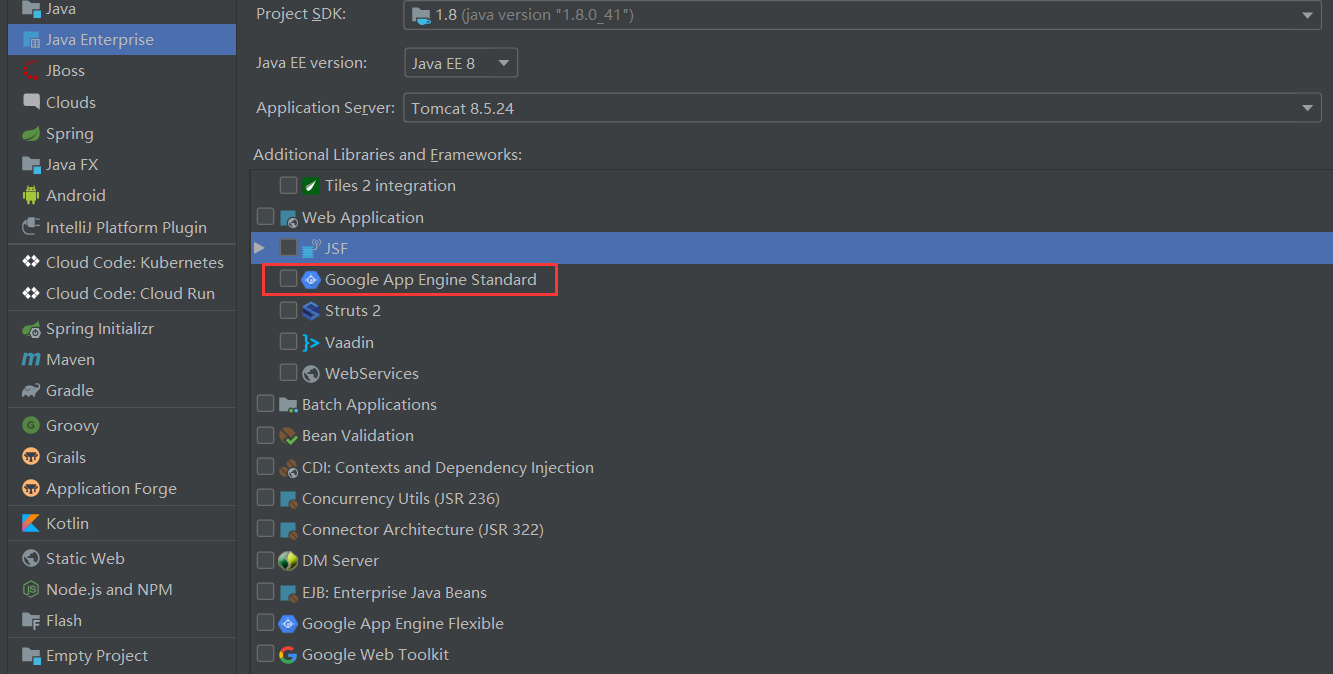This screenshot has height=674, width=1333.
Task: Select the Grails project type
Action: pos(66,457)
